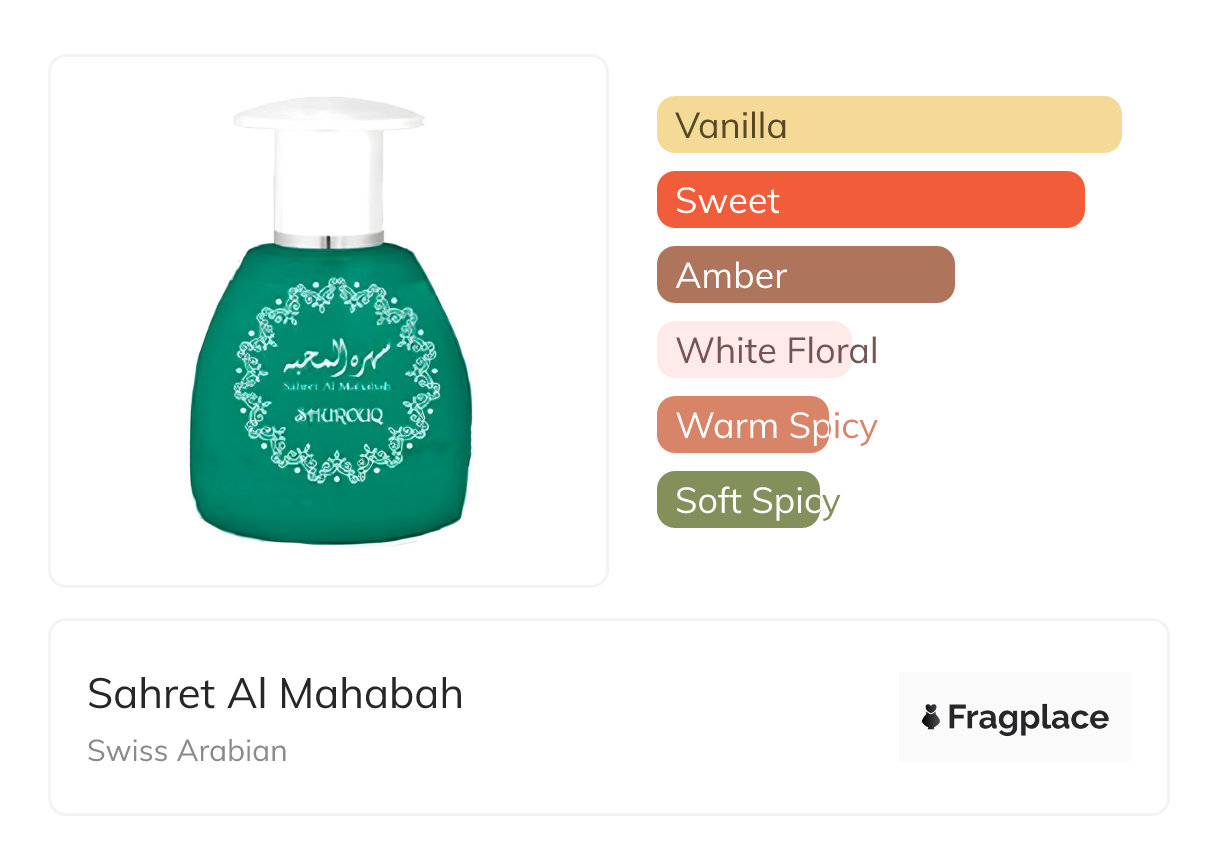Click the Swiss Arabian brand name

pos(187,750)
